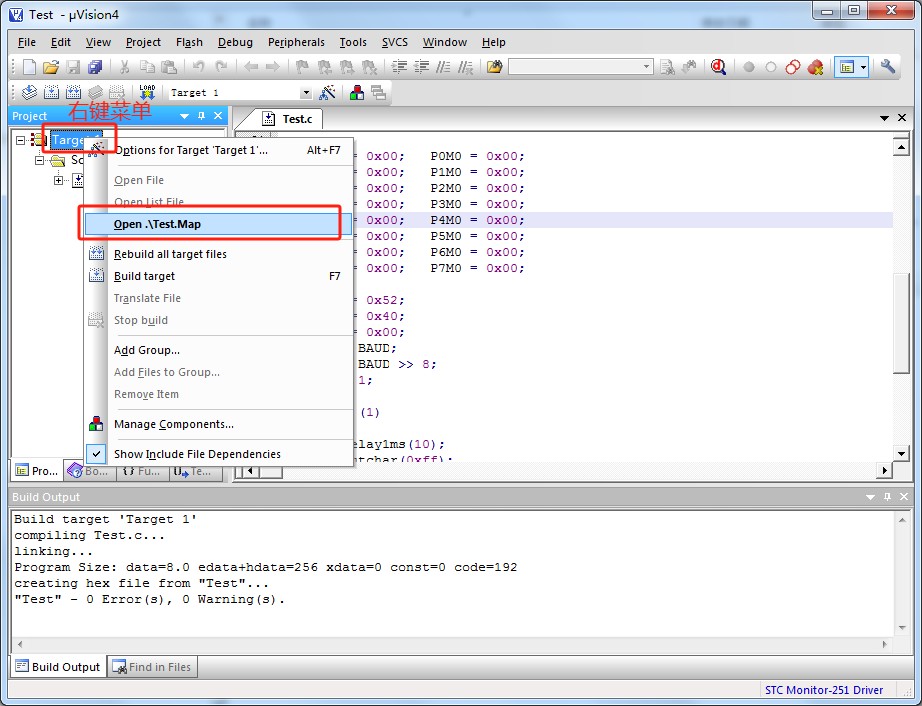
Task: Open the editor tab list dropdown arrow
Action: pos(884,118)
